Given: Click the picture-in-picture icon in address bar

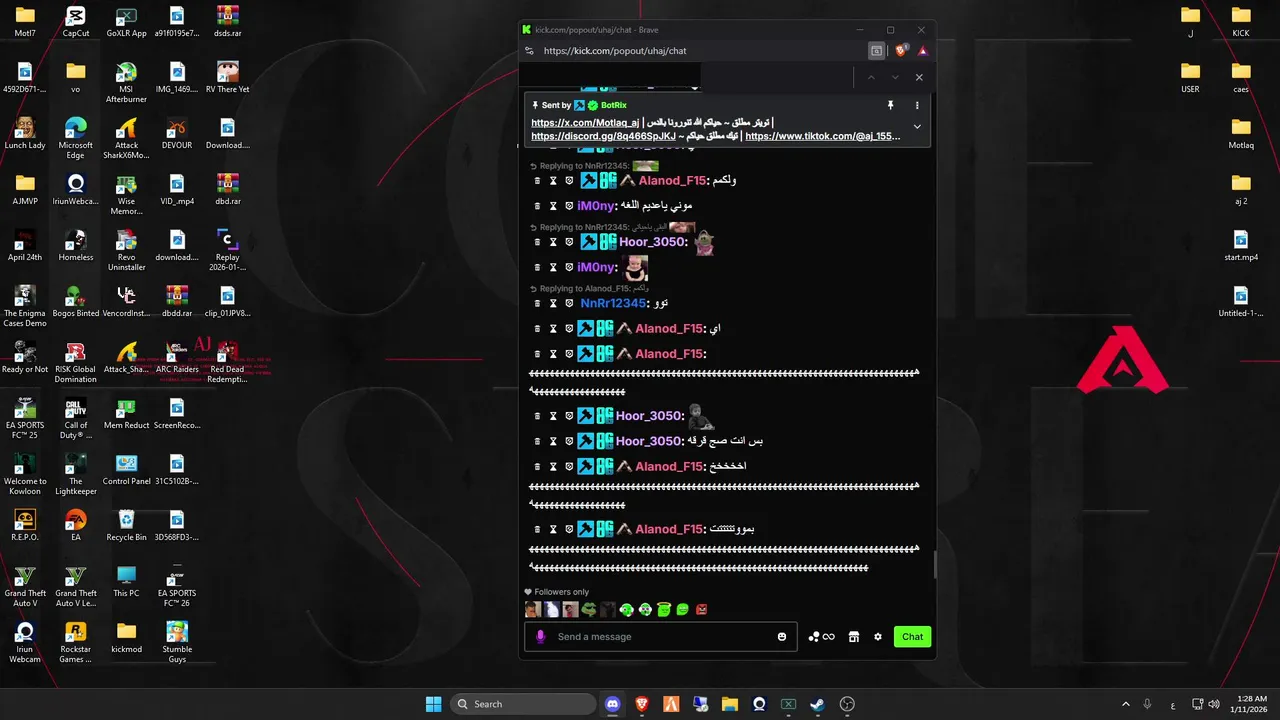Looking at the screenshot, I should pos(877,51).
